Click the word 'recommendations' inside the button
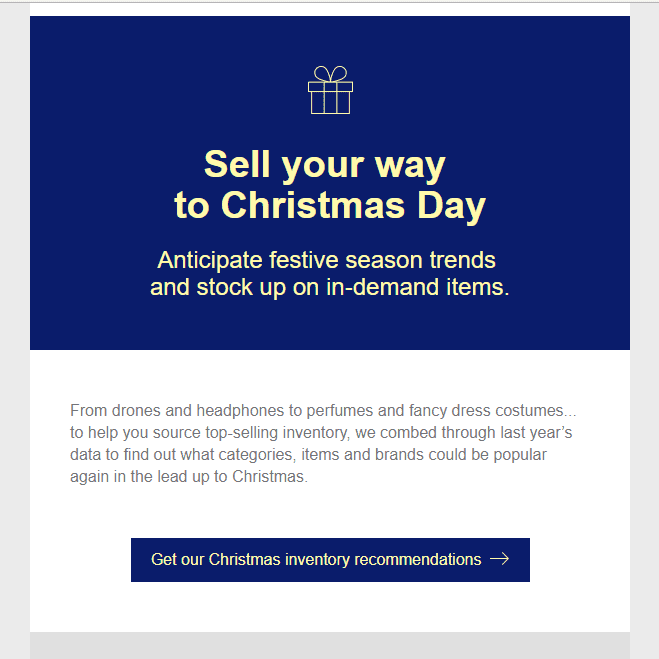 tap(418, 560)
